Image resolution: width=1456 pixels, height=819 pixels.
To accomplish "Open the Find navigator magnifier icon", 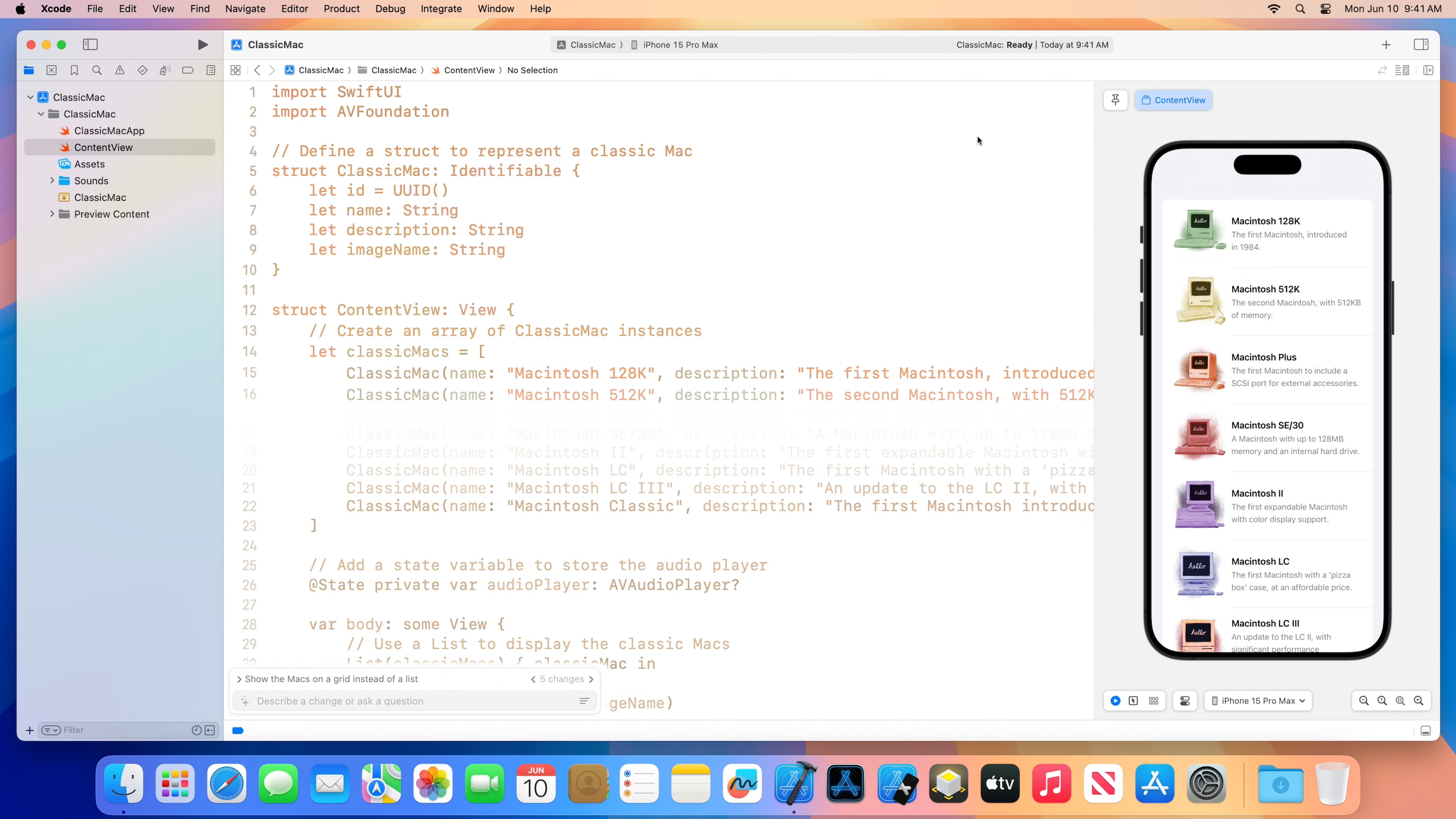I will tap(97, 70).
